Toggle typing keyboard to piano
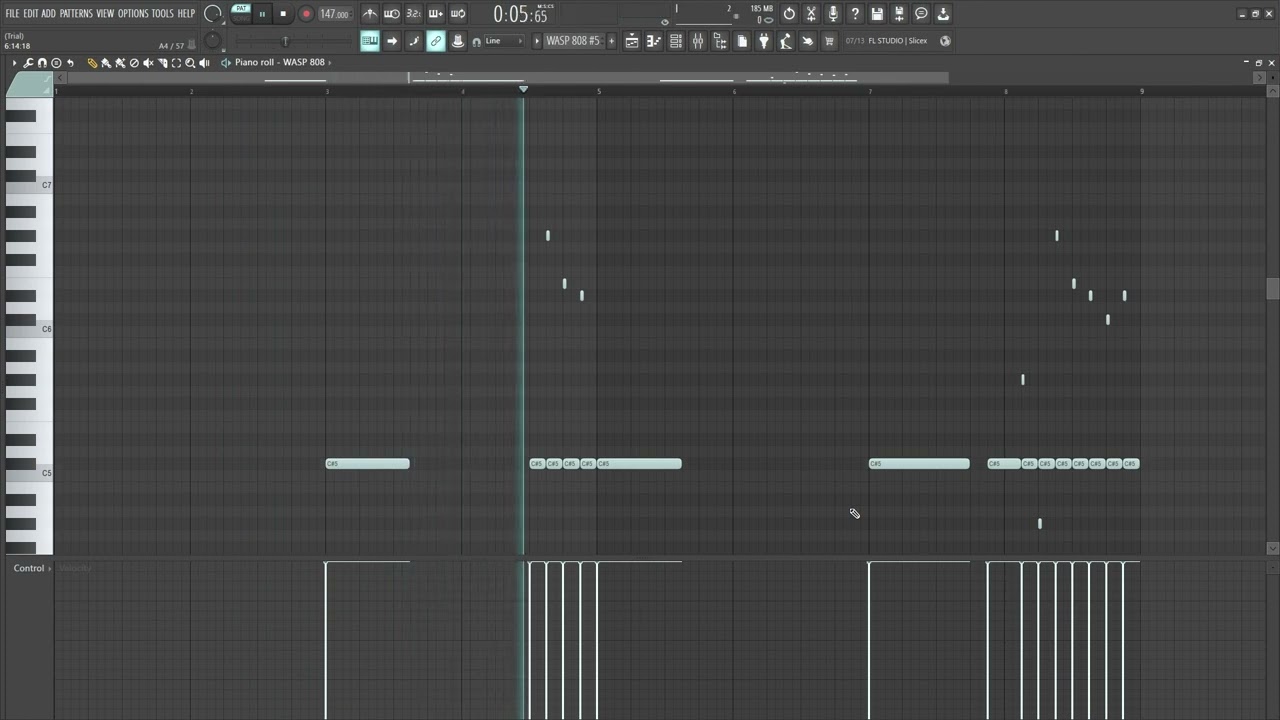Viewport: 1280px width, 720px height. pos(370,41)
